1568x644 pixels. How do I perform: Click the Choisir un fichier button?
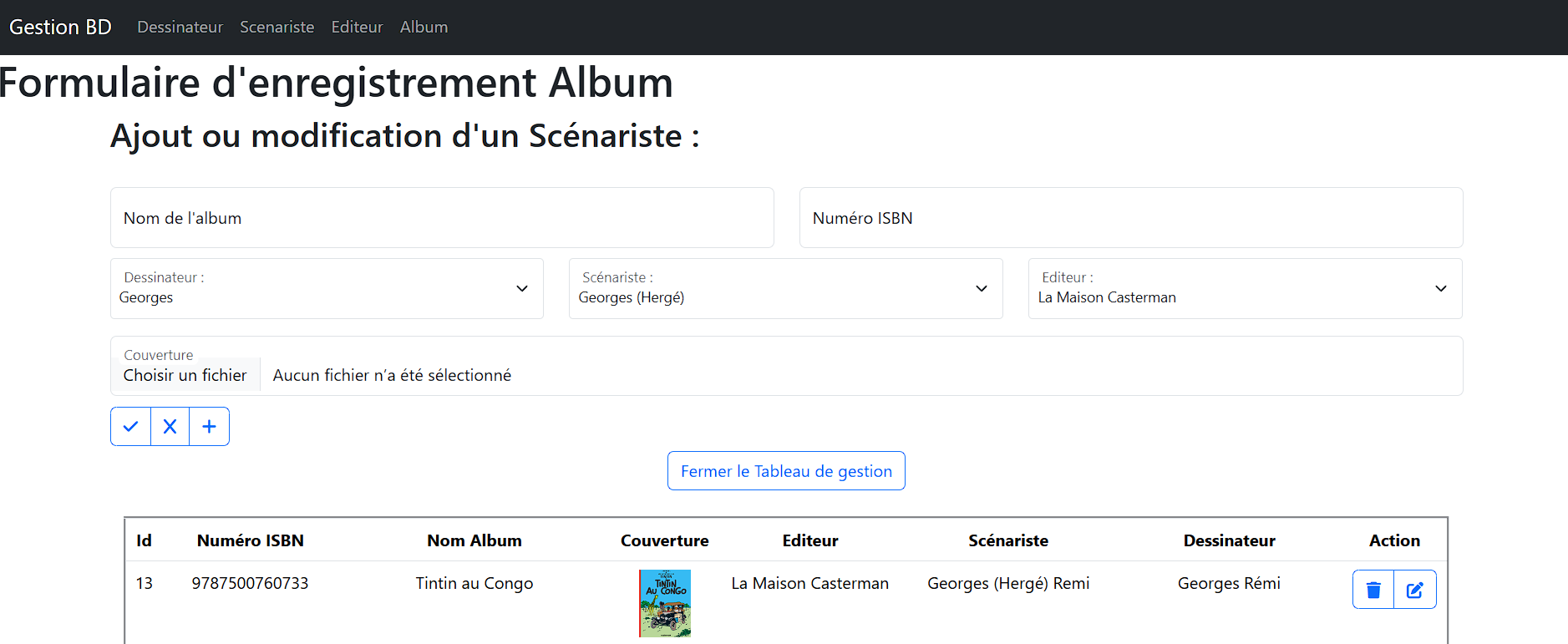[x=185, y=375]
